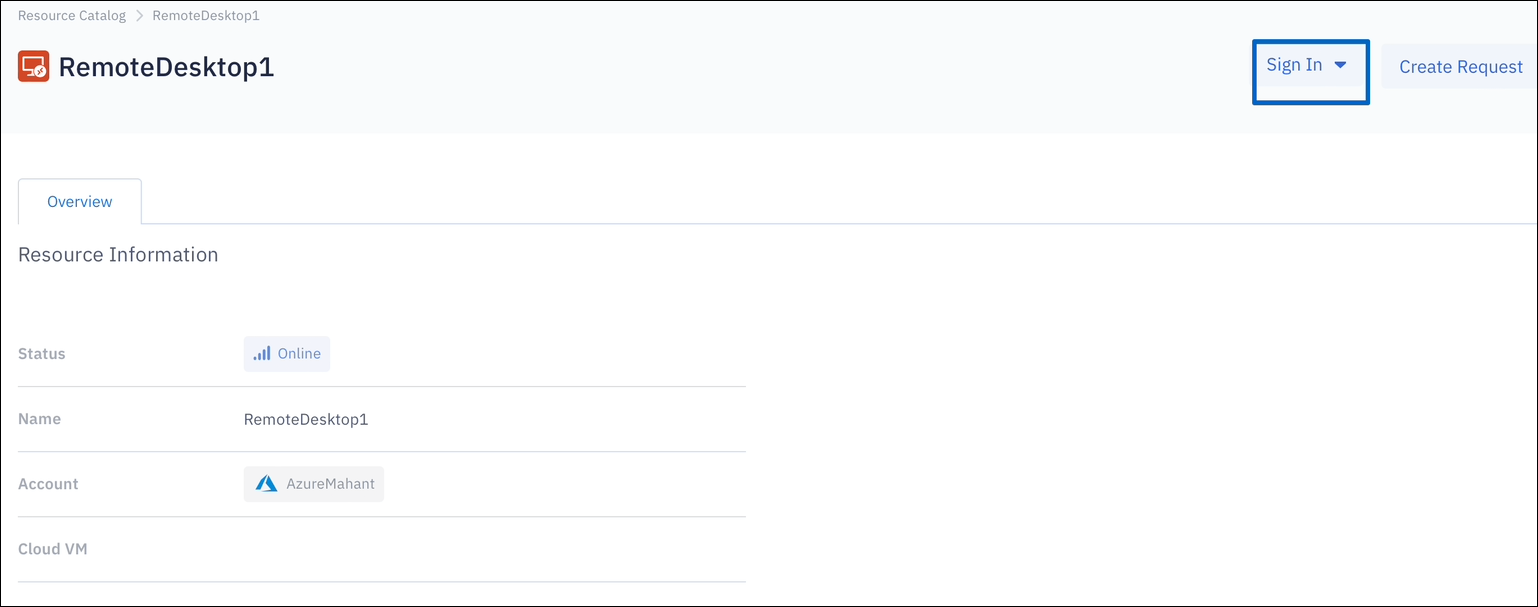
Task: Click the caret arrow beside Sign In
Action: click(1341, 65)
